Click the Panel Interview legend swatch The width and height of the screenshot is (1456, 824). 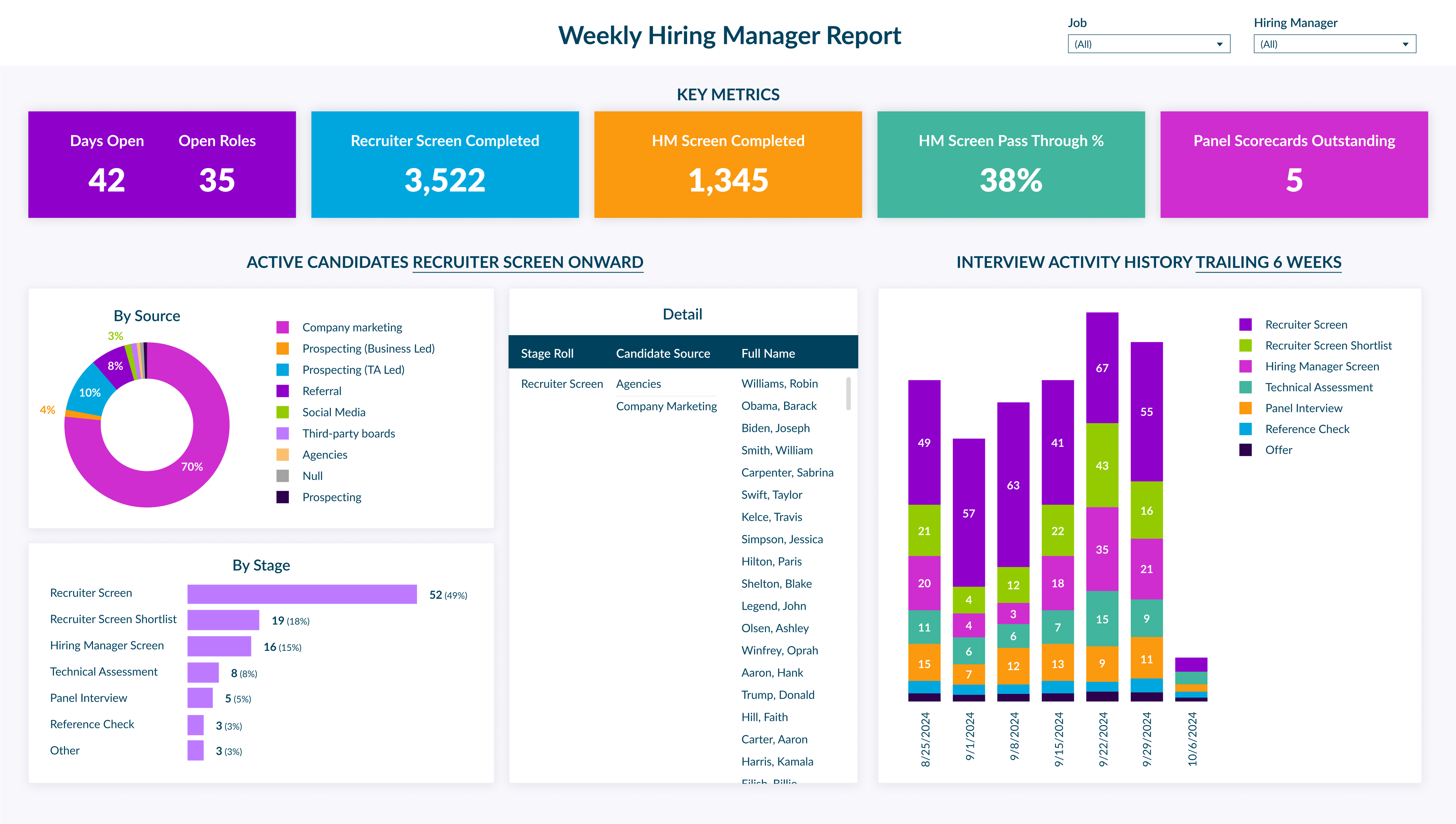[x=1245, y=408]
